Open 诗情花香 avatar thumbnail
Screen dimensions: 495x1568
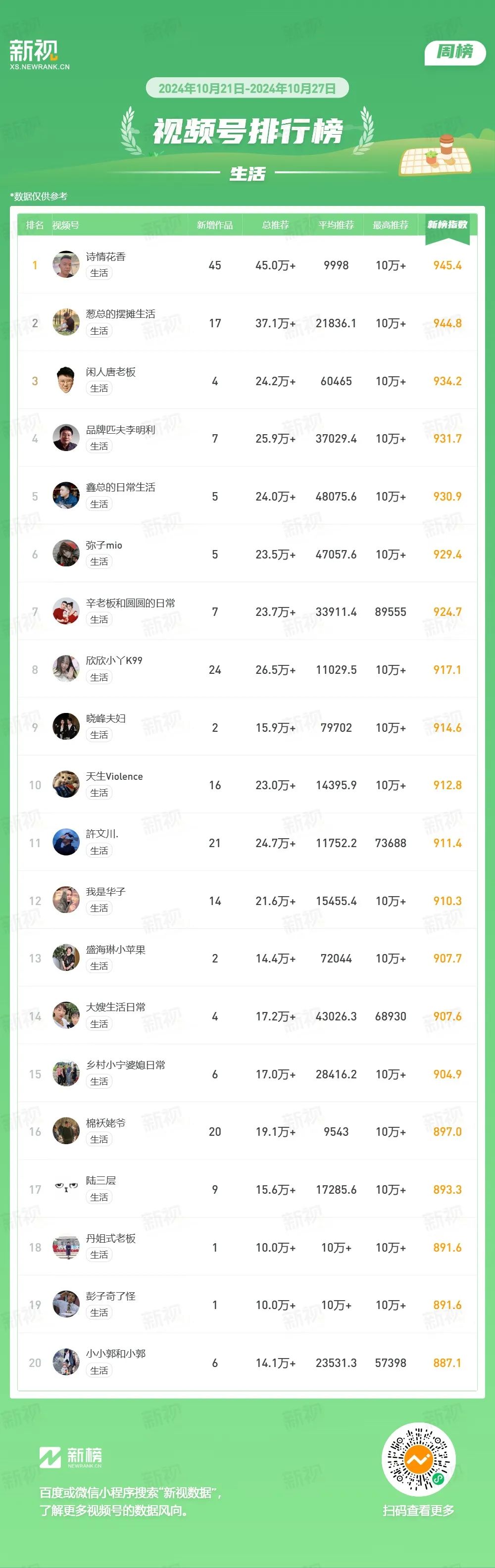coord(66,265)
